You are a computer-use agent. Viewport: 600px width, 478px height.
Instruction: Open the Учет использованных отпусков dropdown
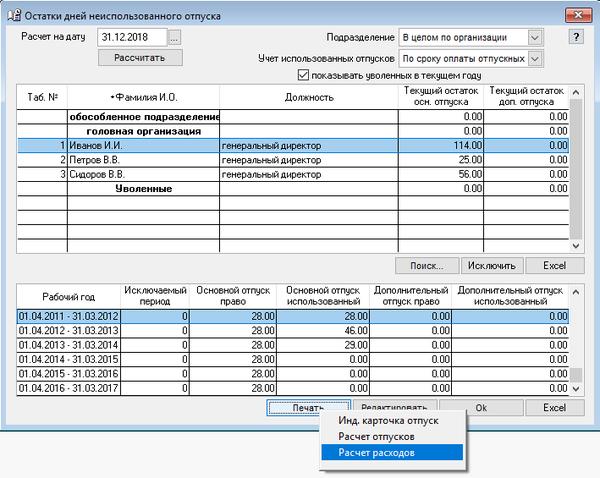pyautogui.click(x=535, y=58)
